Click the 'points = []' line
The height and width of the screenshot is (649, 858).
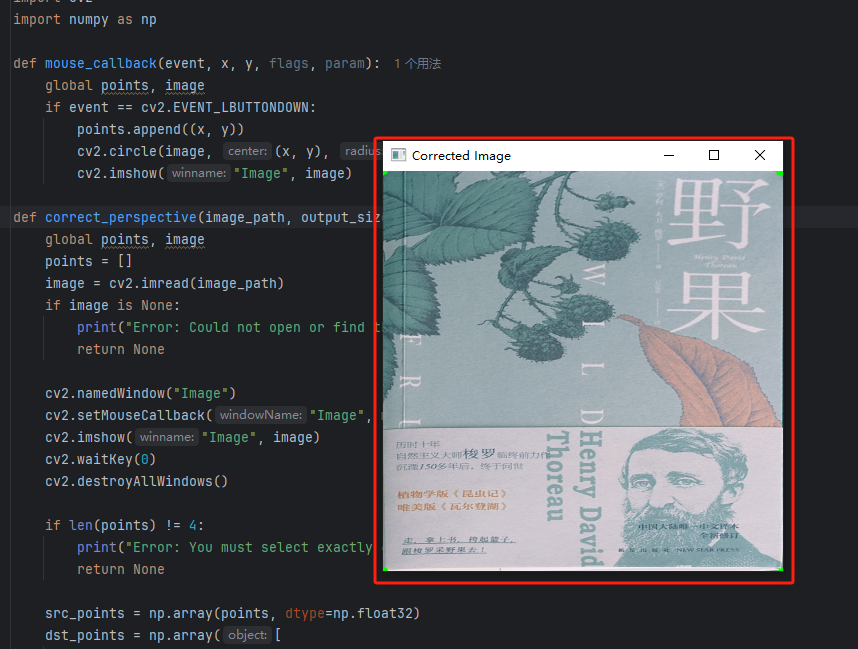point(89,262)
